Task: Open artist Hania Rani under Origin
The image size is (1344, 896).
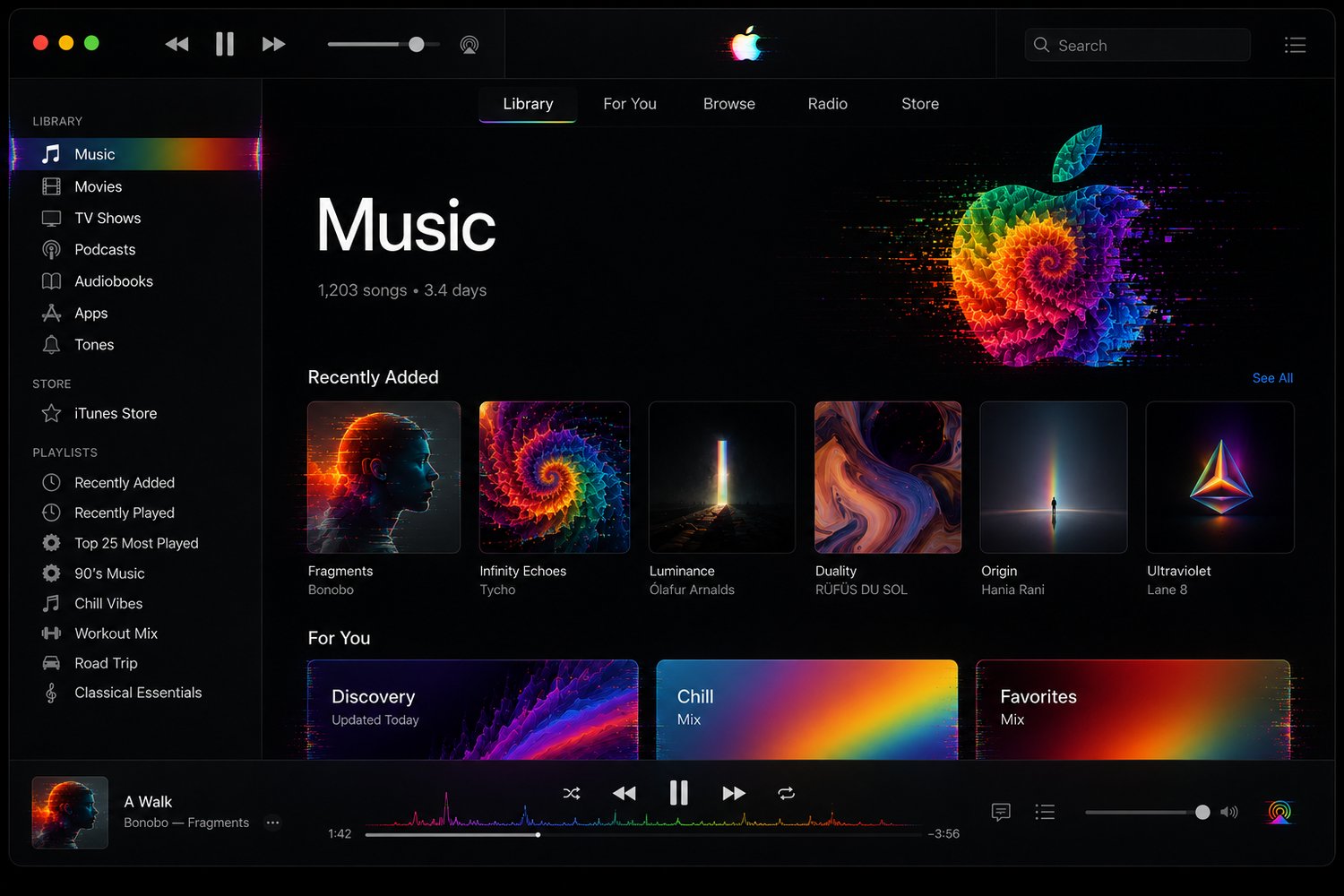Action: [x=1012, y=590]
